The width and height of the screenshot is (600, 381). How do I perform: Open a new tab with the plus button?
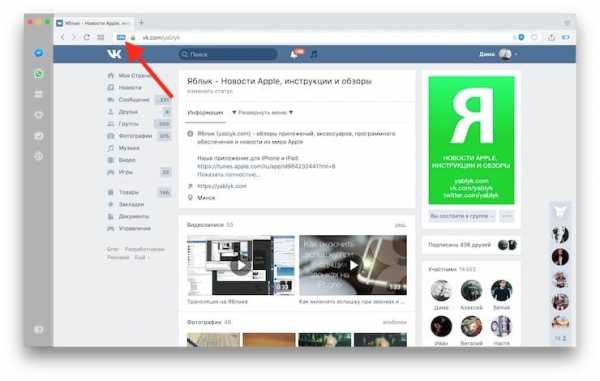(141, 22)
